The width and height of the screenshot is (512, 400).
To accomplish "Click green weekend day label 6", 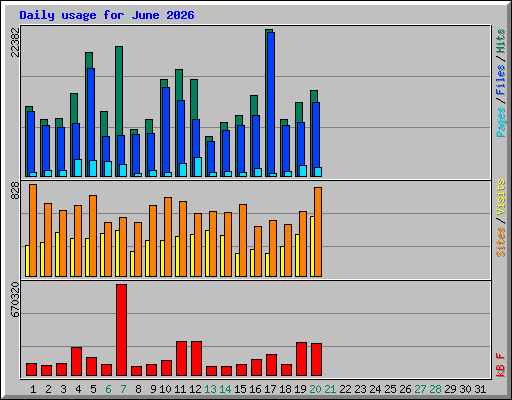I will click(x=108, y=389).
